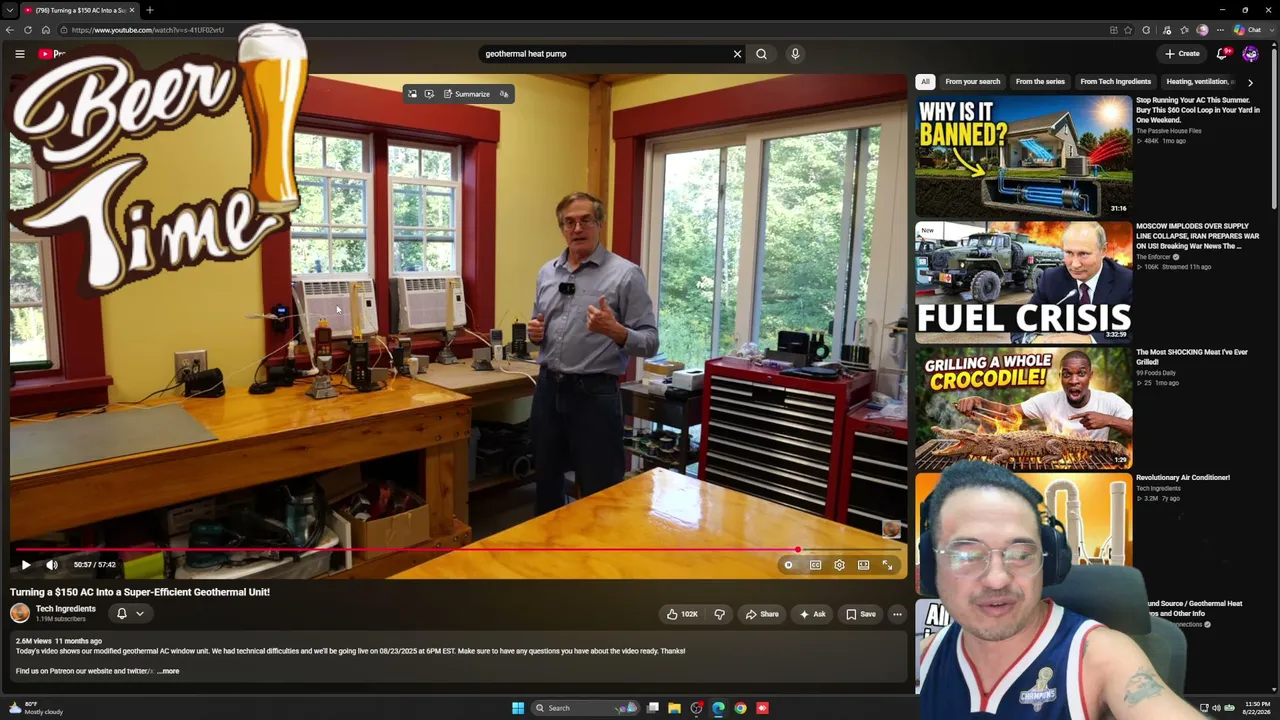Click the microphone icon beside Summarize
Viewport: 1280px width, 720px height.
[504, 94]
